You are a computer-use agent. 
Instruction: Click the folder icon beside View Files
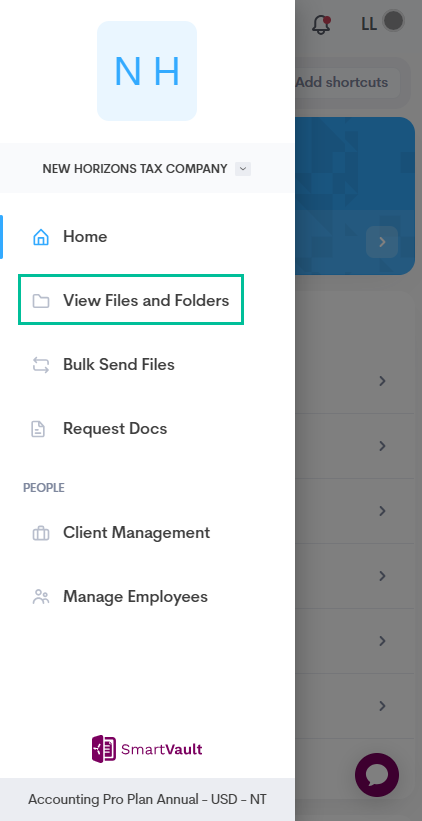41,301
